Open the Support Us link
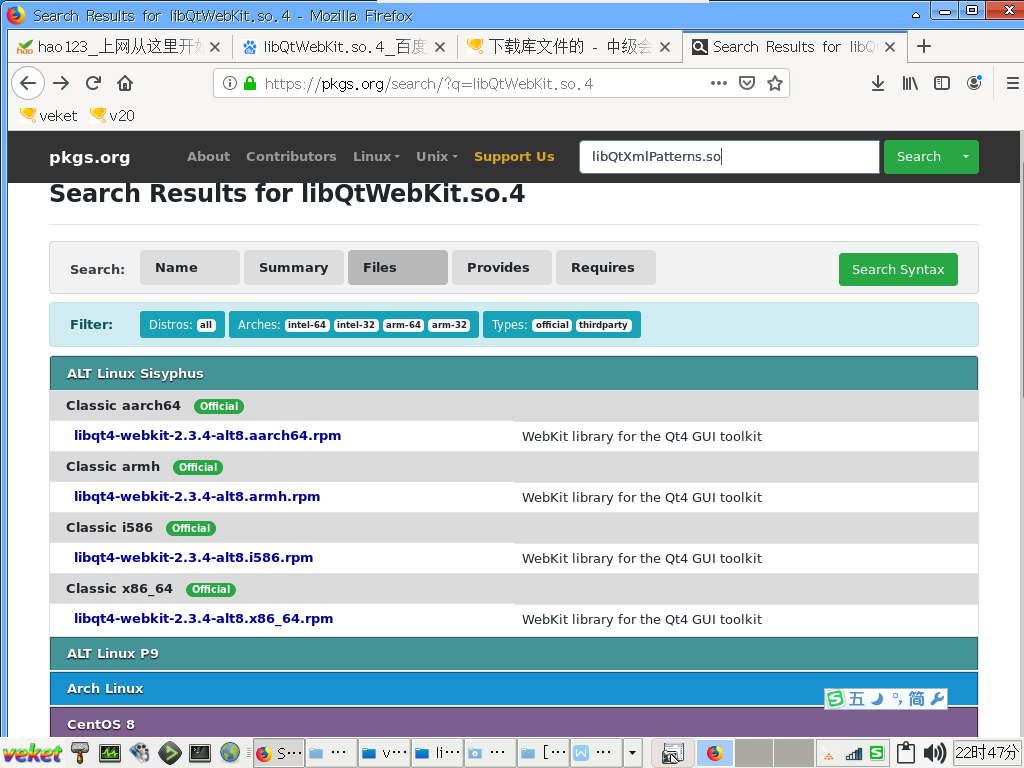Viewport: 1024px width, 768px height. coord(514,157)
